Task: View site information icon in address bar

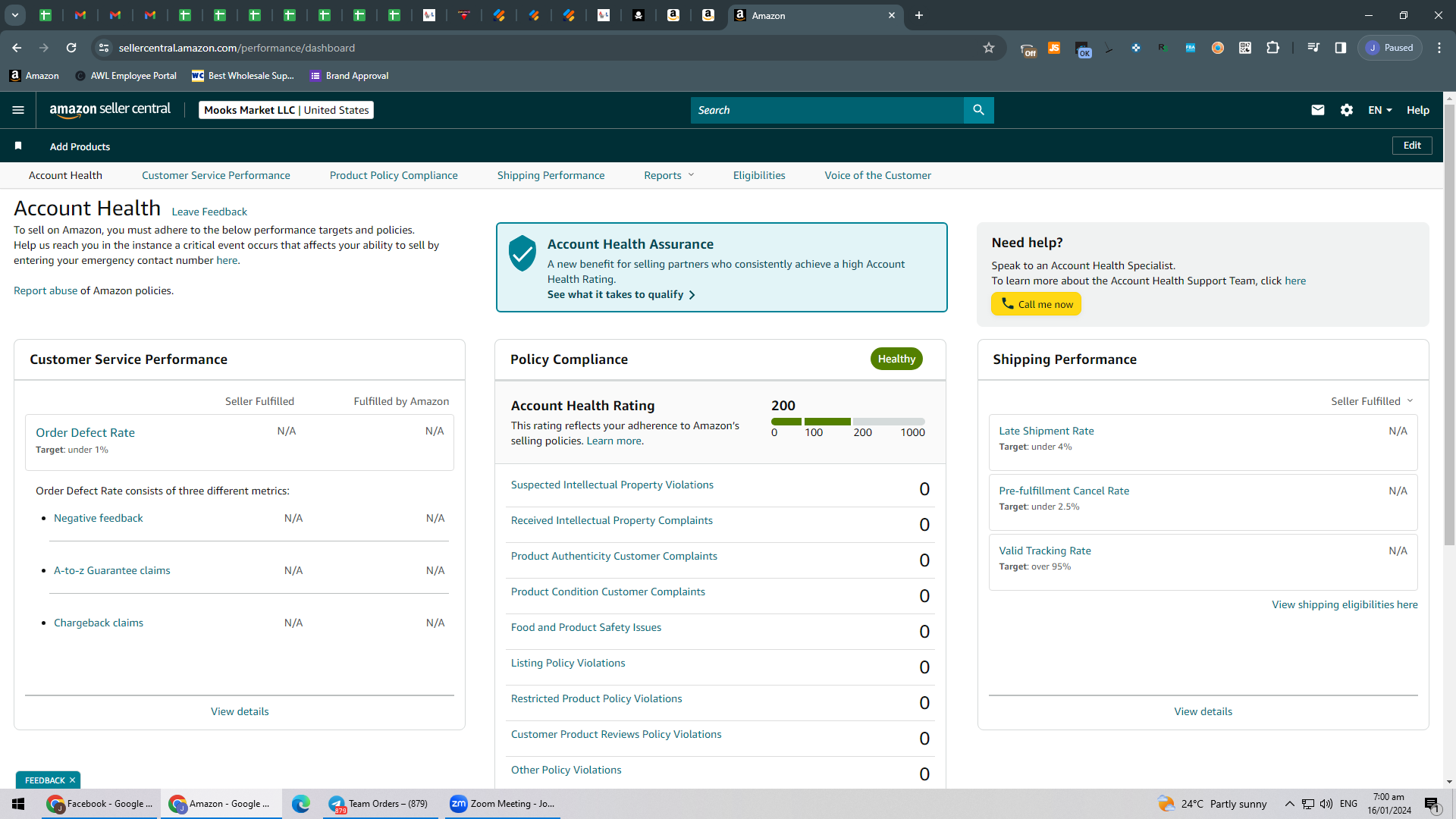Action: (104, 48)
